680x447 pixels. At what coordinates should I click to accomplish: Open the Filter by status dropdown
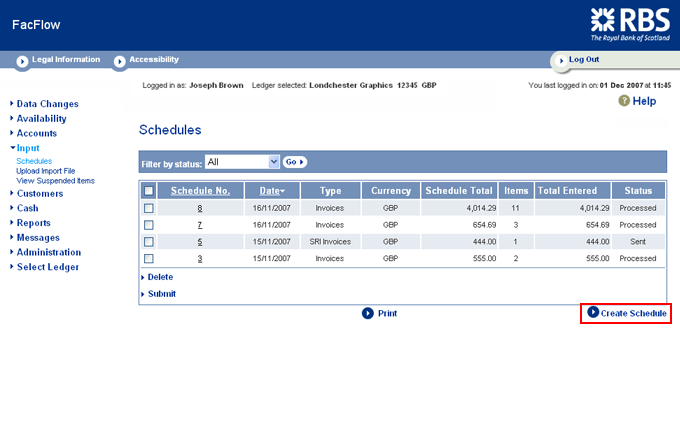[241, 161]
